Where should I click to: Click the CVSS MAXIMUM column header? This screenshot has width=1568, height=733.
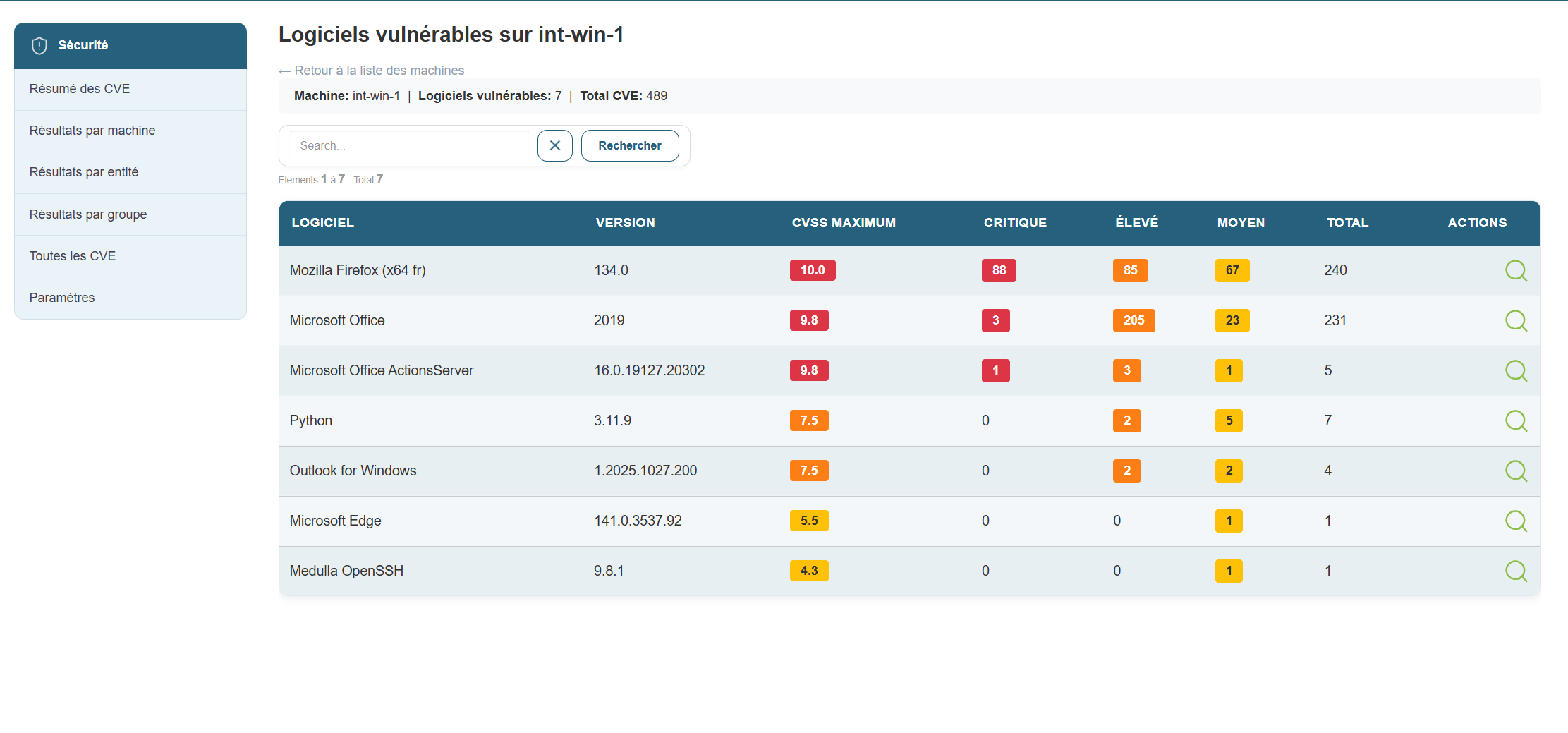click(843, 223)
